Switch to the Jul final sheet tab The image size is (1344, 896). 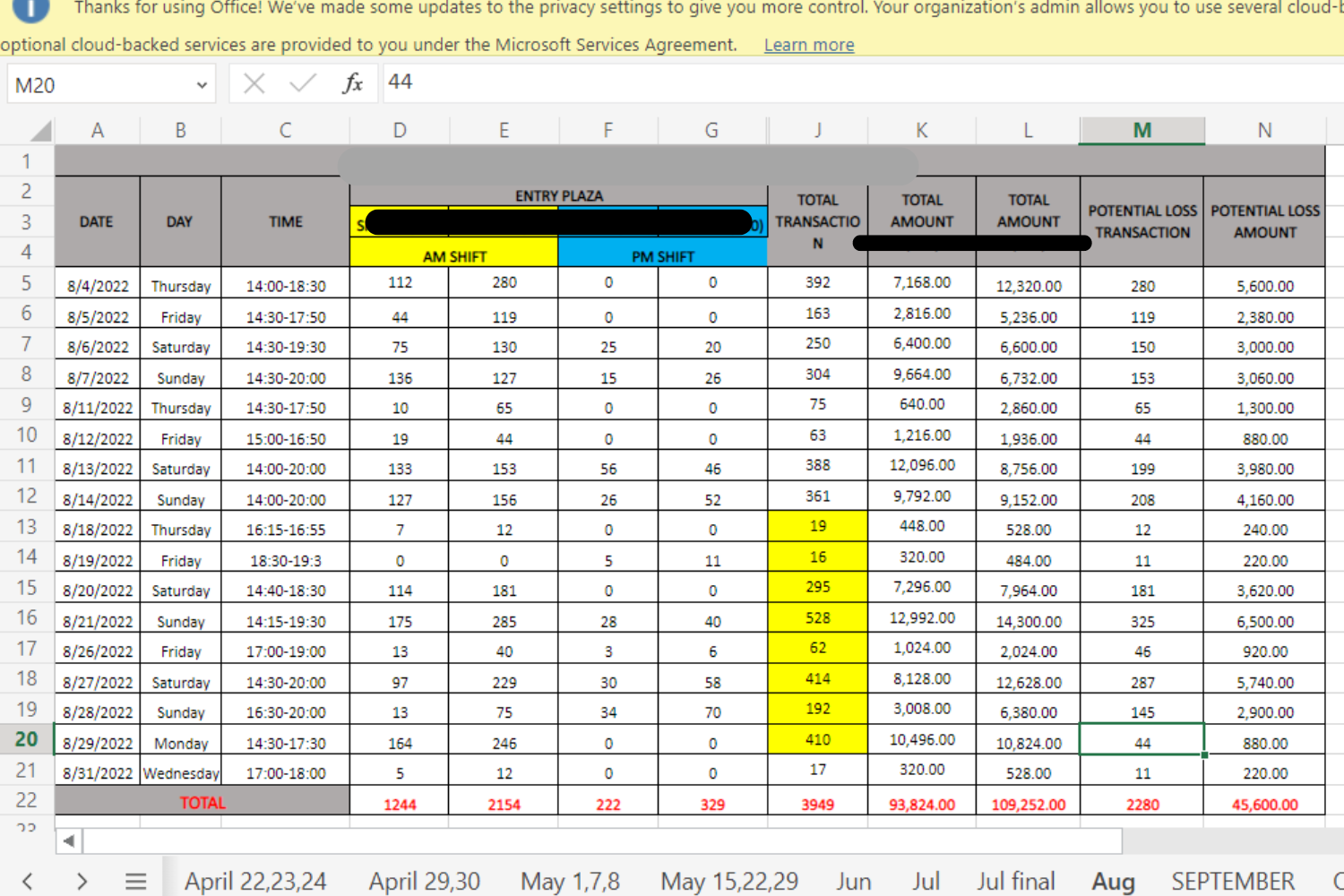pos(1016,882)
